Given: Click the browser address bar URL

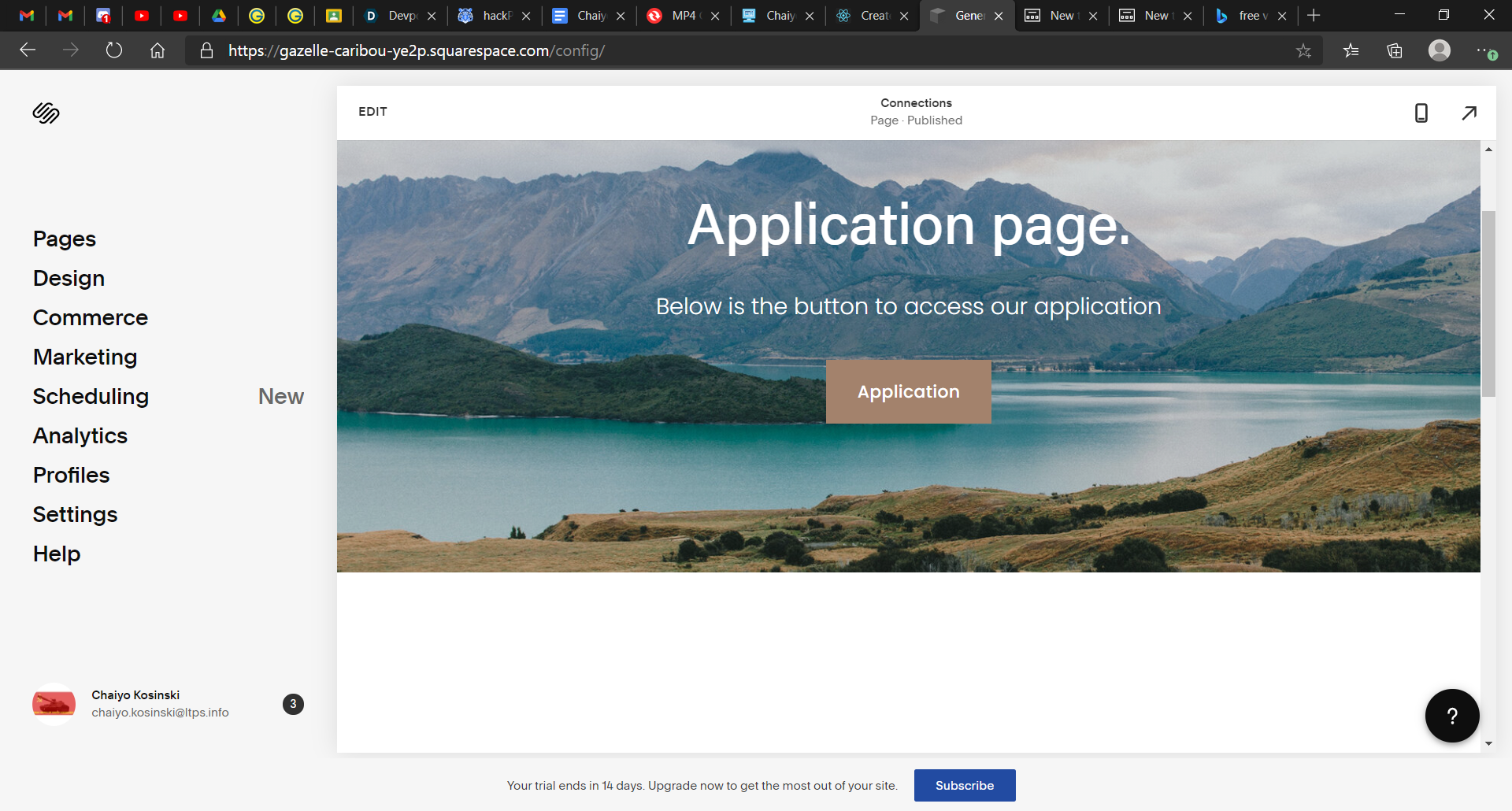Looking at the screenshot, I should [x=417, y=50].
